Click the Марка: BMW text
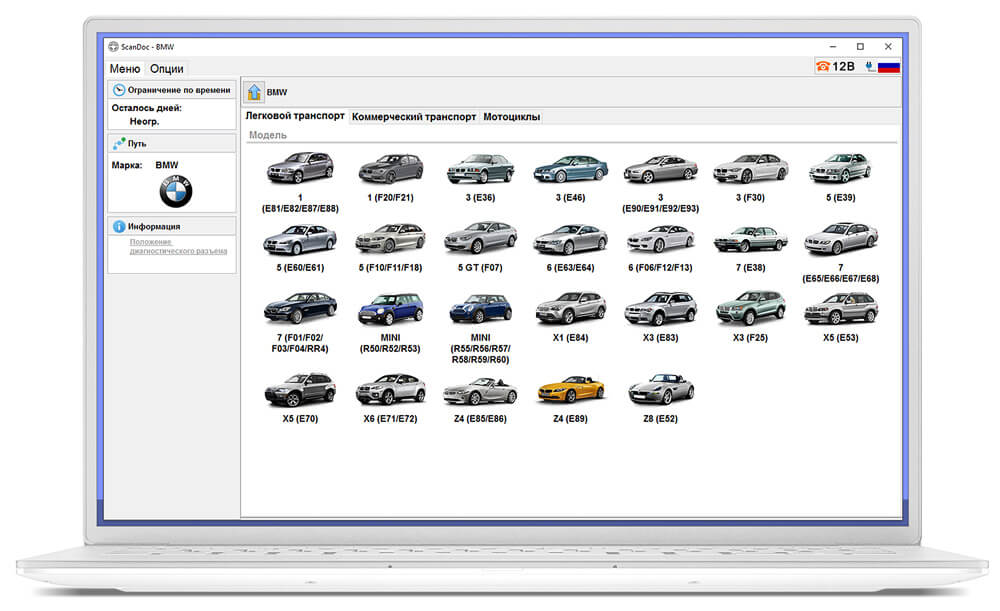The image size is (1000, 611). 145,165
